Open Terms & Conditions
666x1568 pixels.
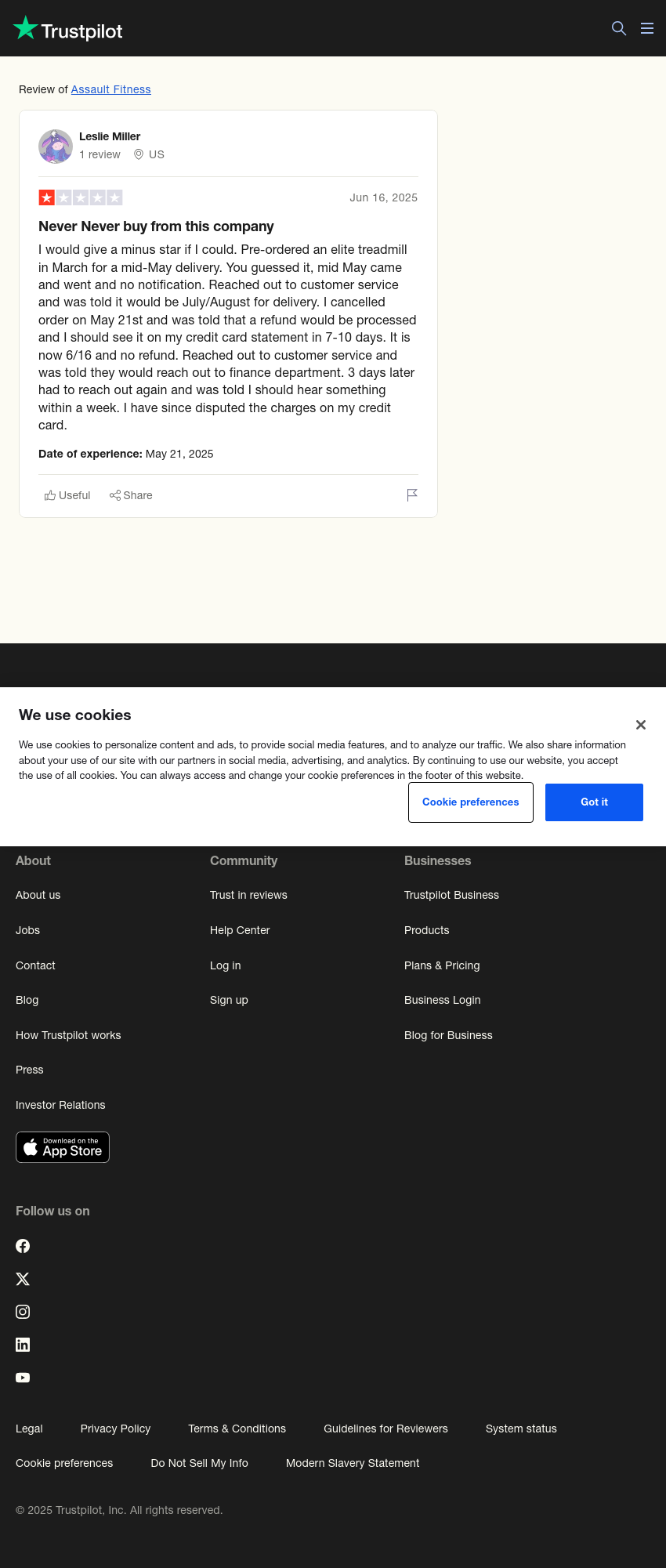point(237,1429)
